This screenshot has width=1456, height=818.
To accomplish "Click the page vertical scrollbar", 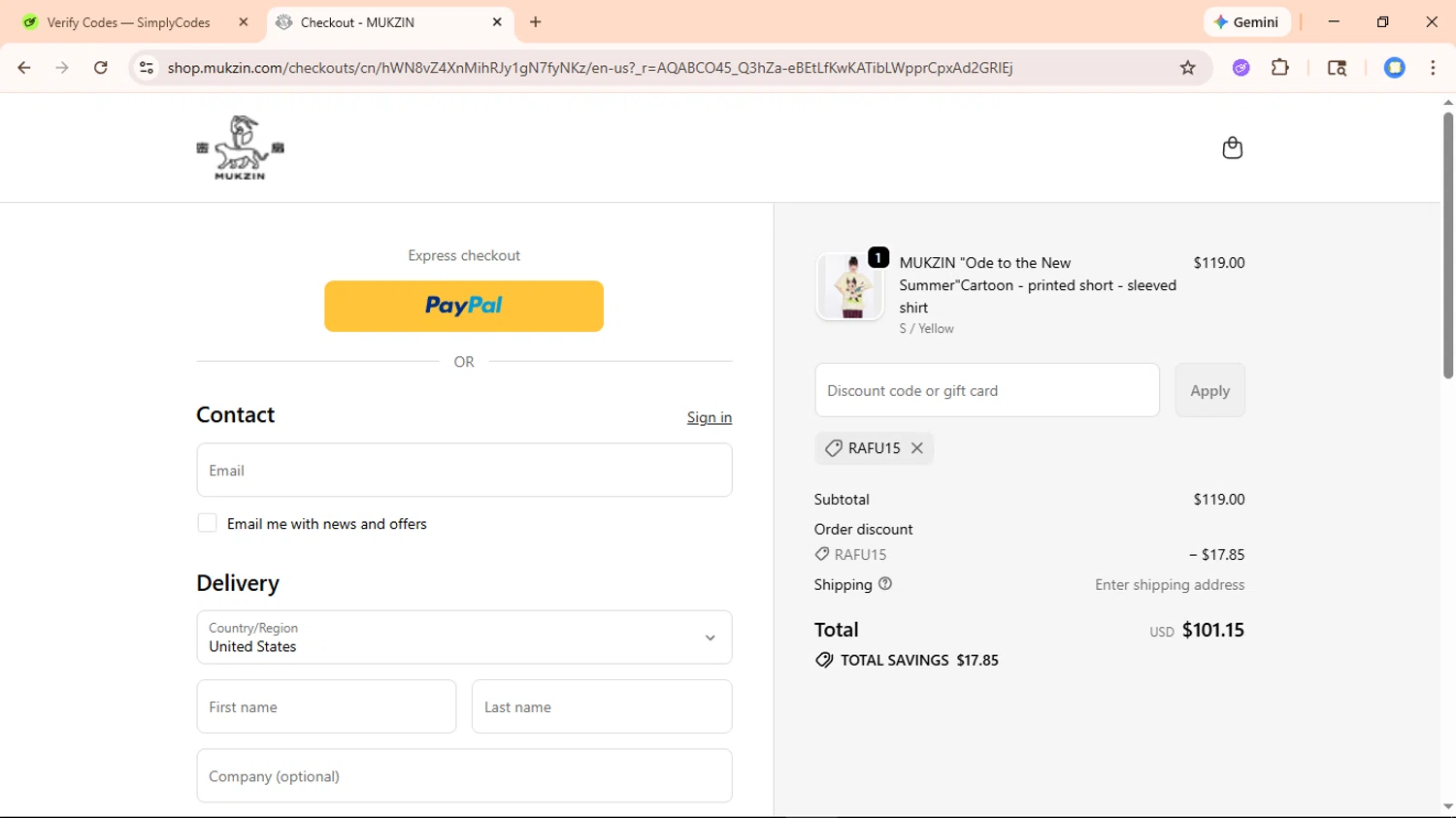I will [1447, 245].
